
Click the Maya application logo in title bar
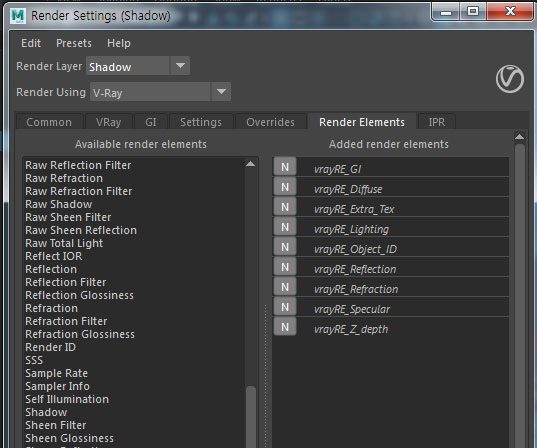(18, 16)
